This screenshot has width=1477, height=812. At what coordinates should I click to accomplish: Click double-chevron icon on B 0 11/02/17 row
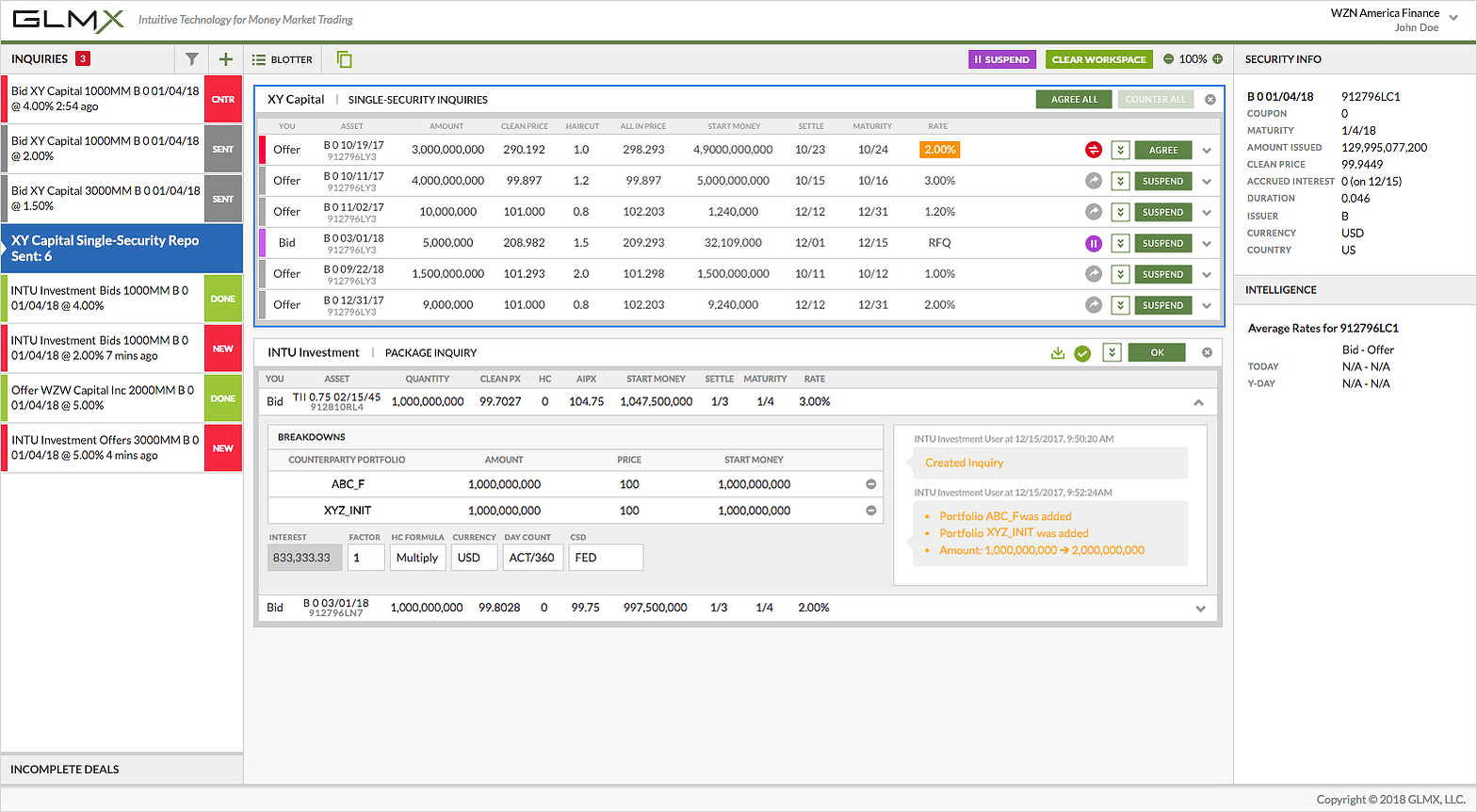(1120, 212)
